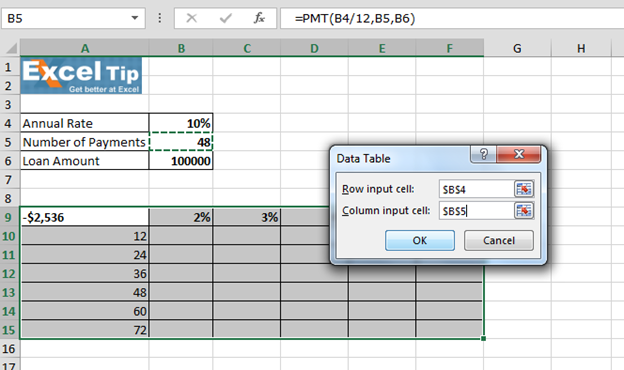The image size is (624, 370).
Task: Click the 3% header cell in row 9
Action: tap(247, 217)
